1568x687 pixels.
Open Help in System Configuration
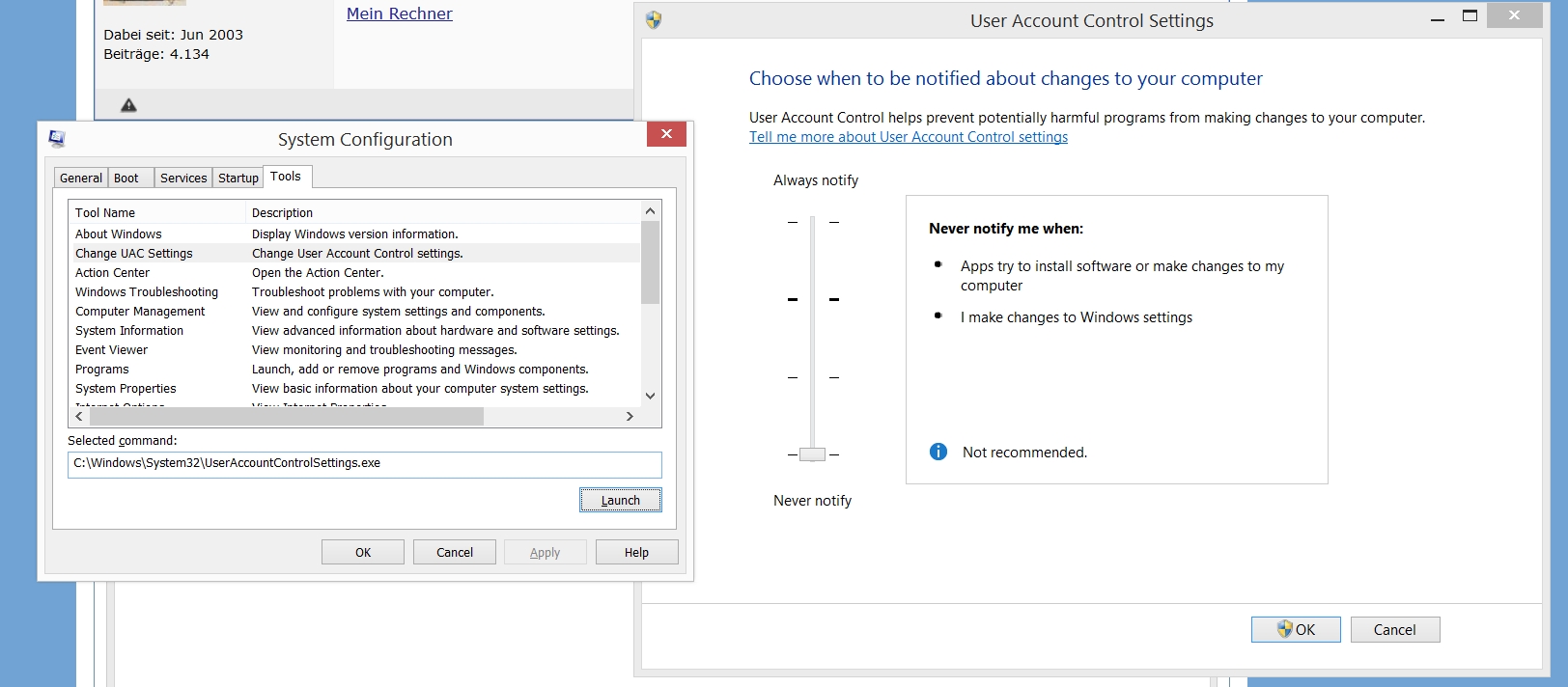(637, 552)
